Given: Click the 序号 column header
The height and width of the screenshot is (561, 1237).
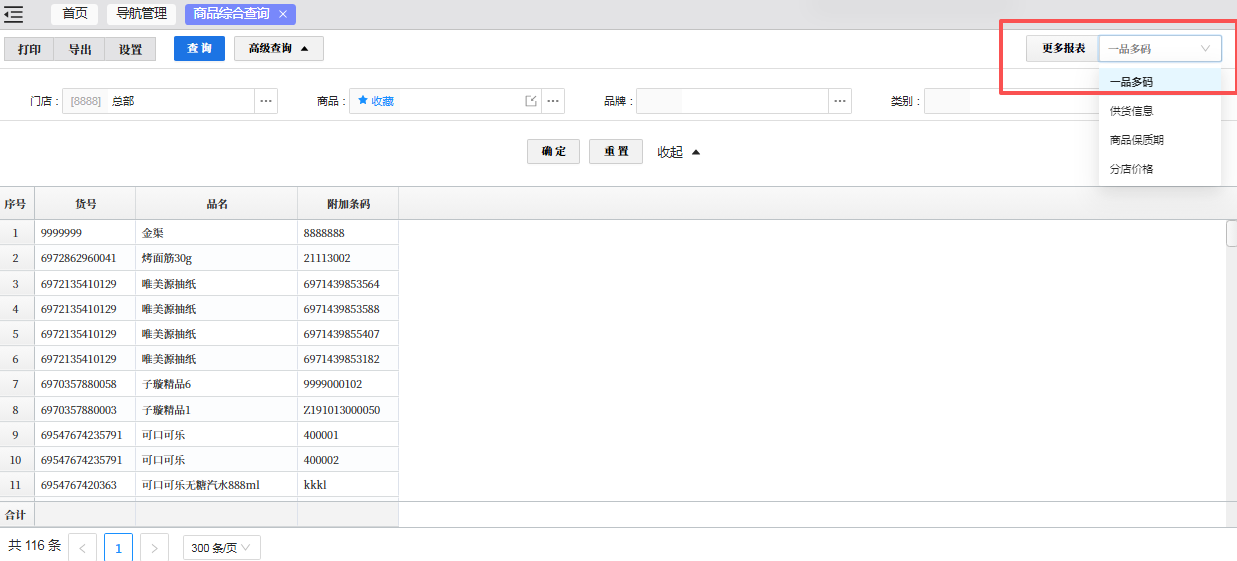Looking at the screenshot, I should [16, 204].
